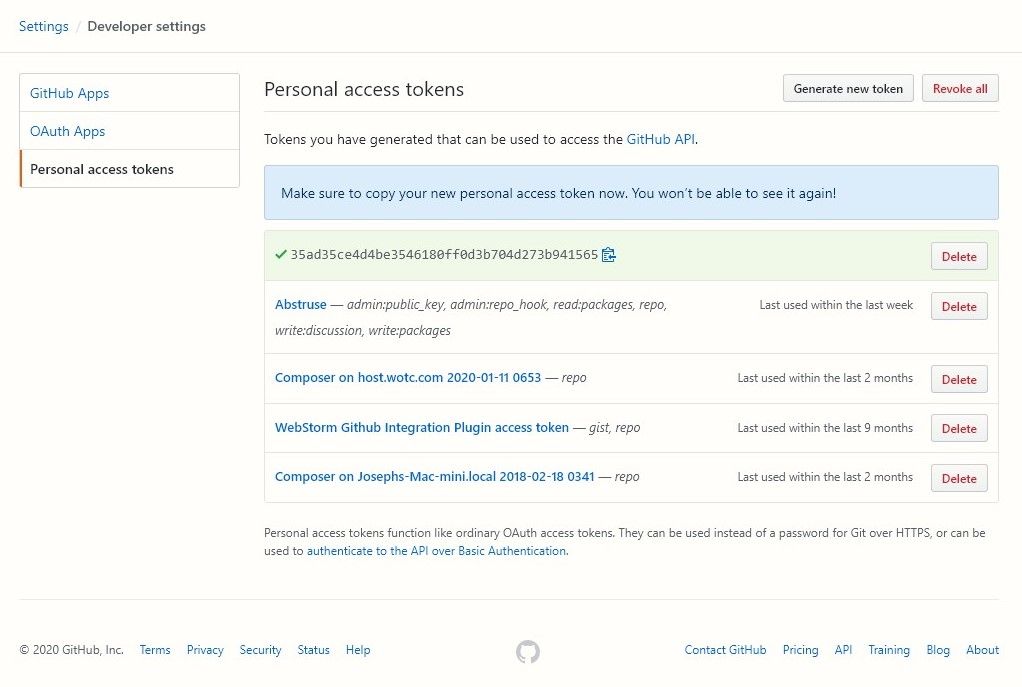Open the Help footer link

pos(358,650)
